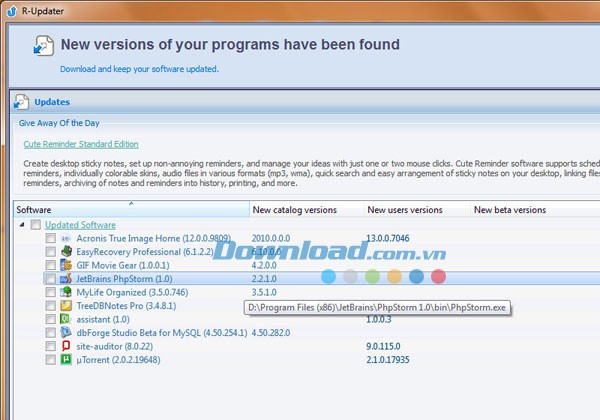Click Download and keep your software updated

[139, 69]
